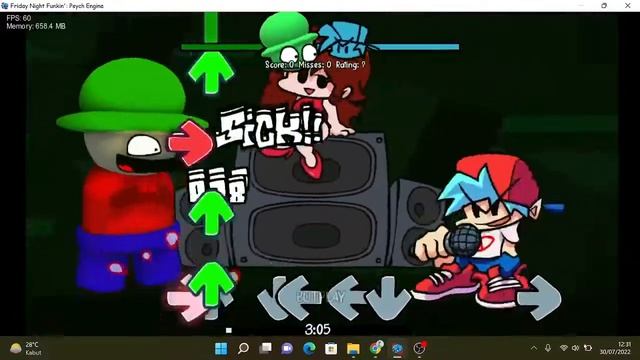Show hidden system tray icons chevron
The width and height of the screenshot is (640, 360).
pyautogui.click(x=534, y=348)
